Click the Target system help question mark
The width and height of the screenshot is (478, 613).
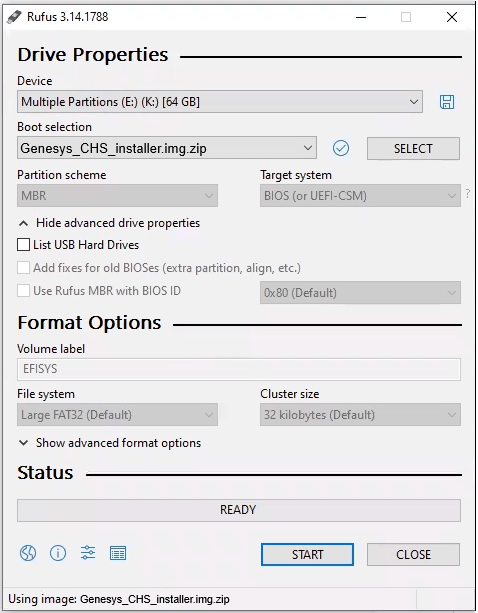click(x=467, y=194)
